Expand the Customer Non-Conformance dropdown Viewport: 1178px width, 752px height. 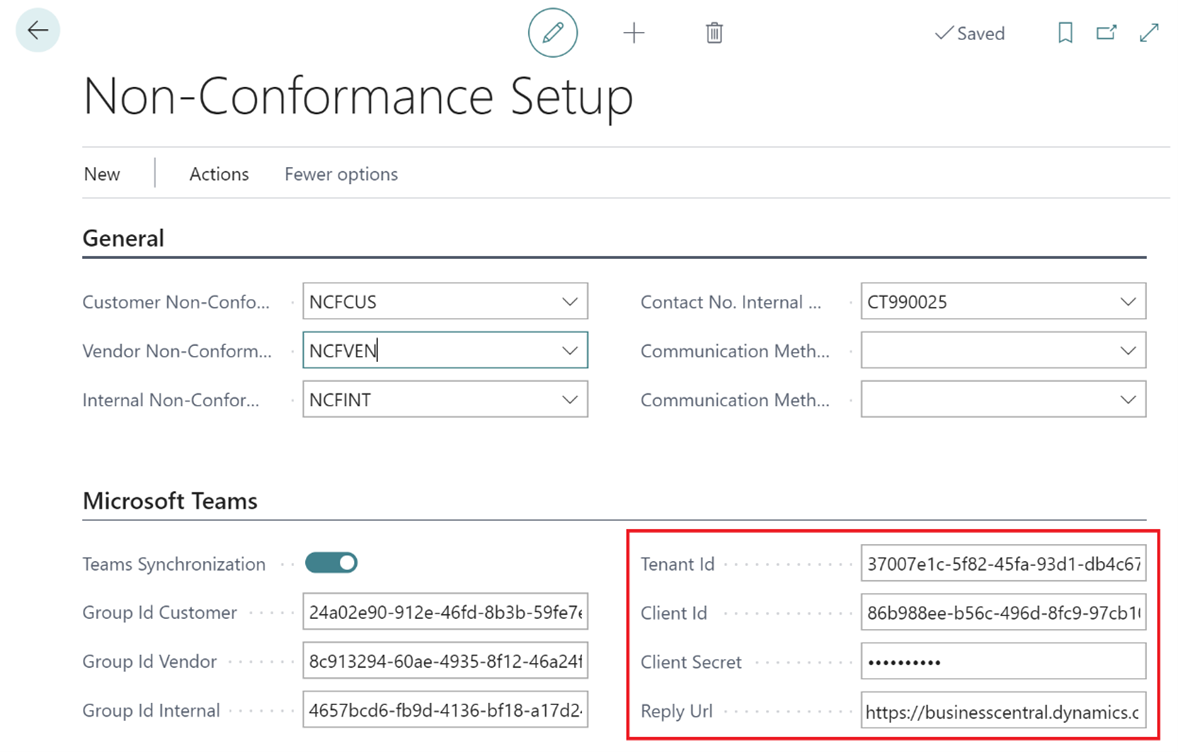[x=569, y=302]
